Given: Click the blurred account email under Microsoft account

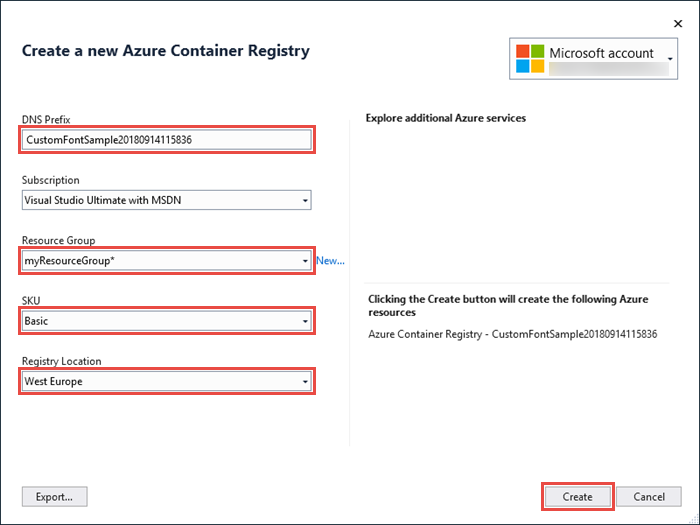Looking at the screenshot, I should (x=609, y=69).
